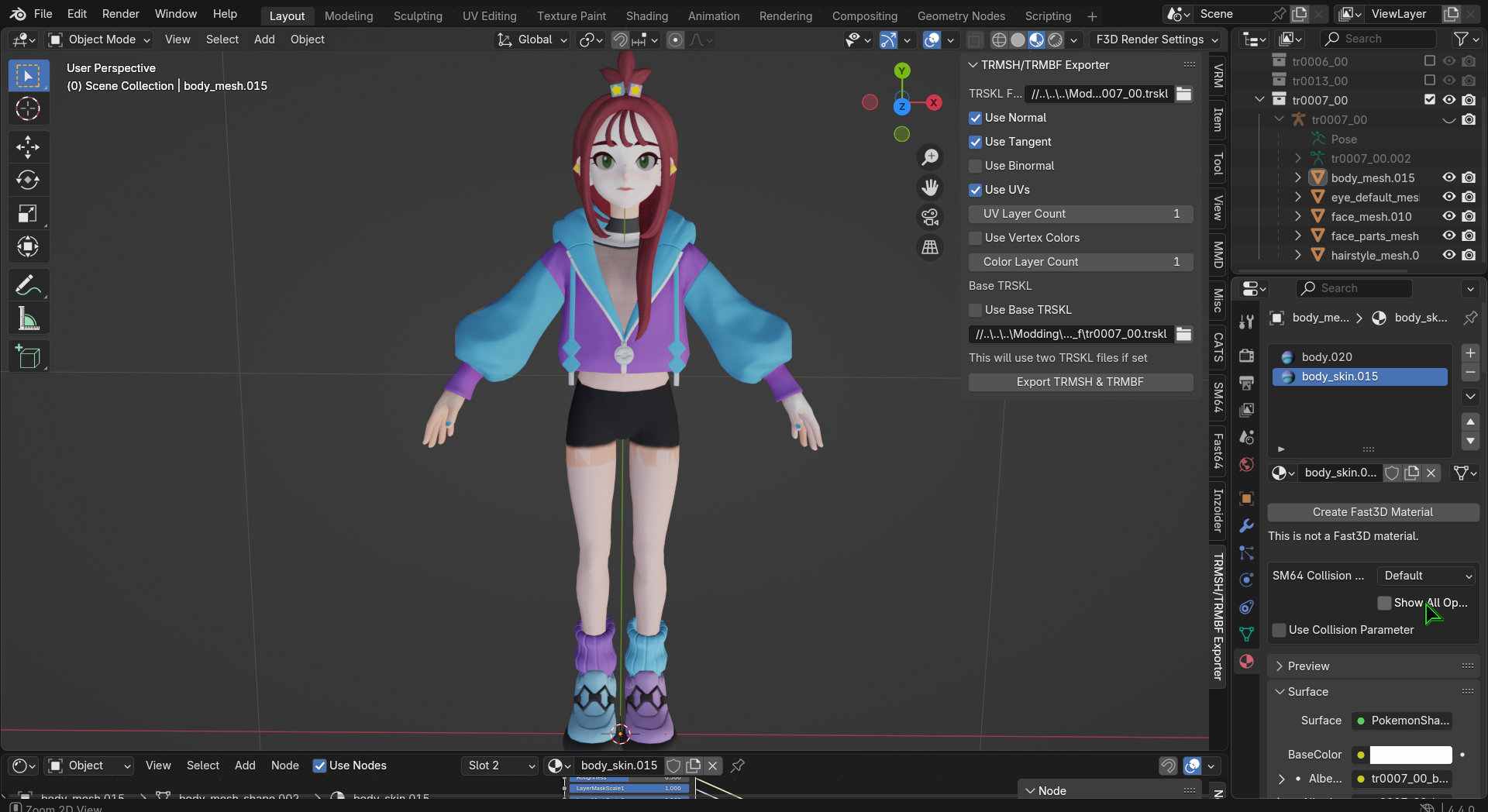The image size is (1488, 812).
Task: Enable the Use Binormal checkbox
Action: click(976, 166)
